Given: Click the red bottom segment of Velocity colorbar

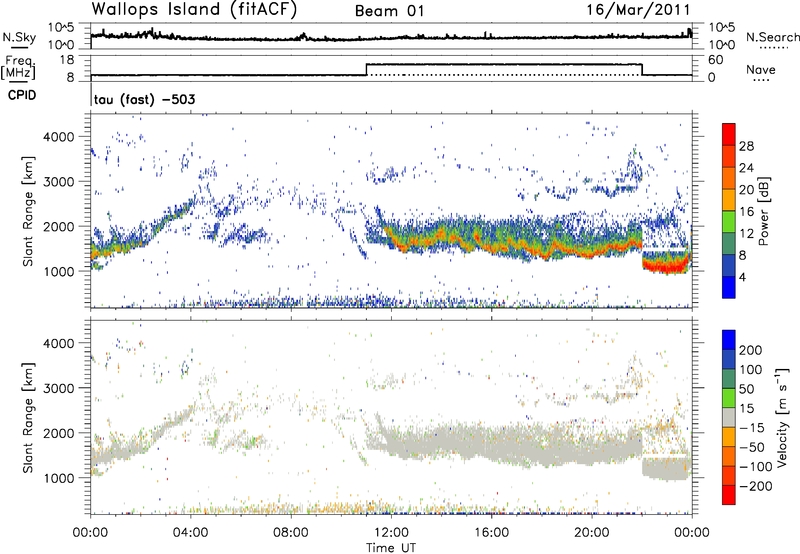Looking at the screenshot, I should (729, 495).
